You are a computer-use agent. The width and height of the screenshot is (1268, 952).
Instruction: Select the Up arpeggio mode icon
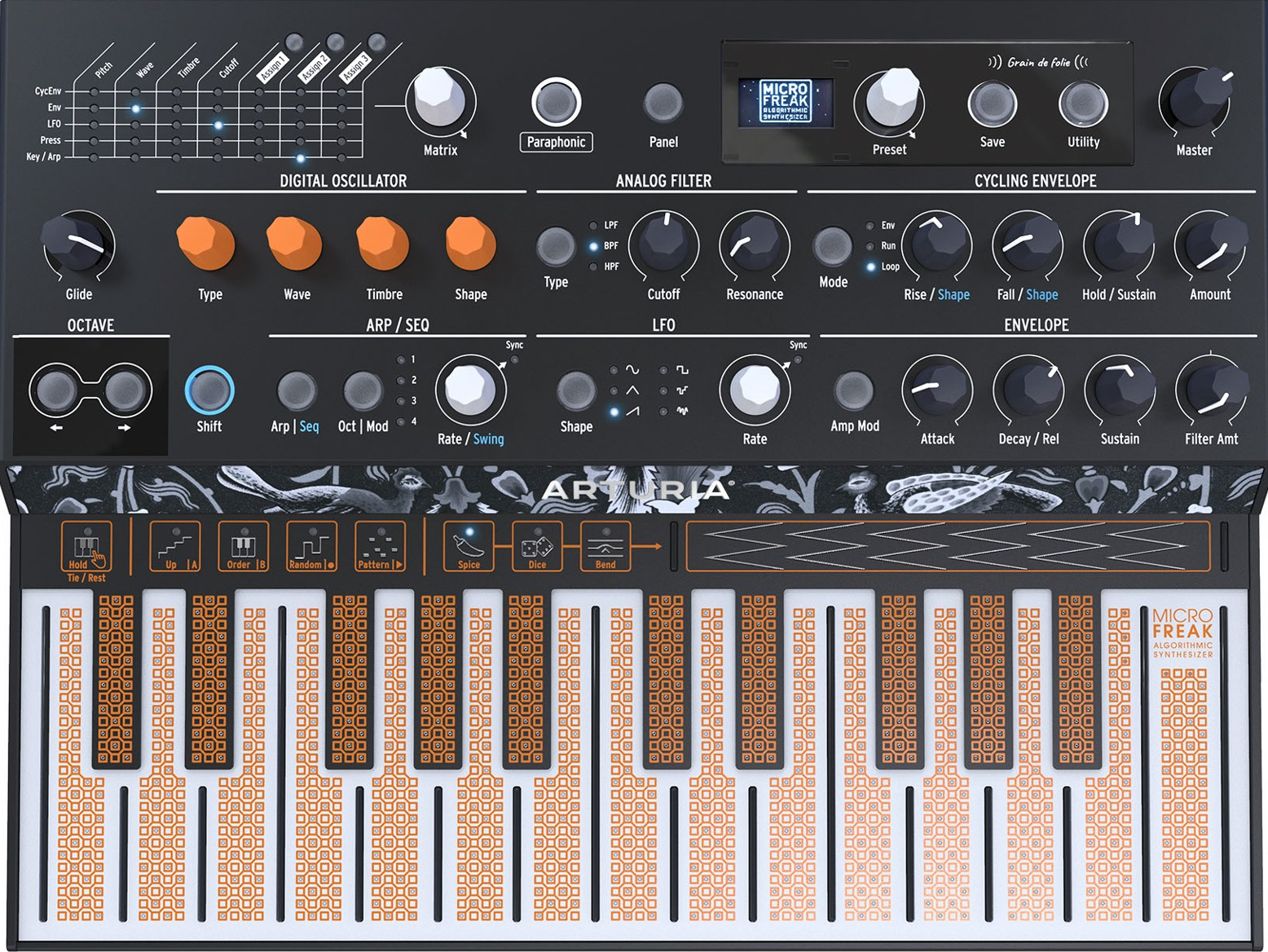click(x=175, y=546)
